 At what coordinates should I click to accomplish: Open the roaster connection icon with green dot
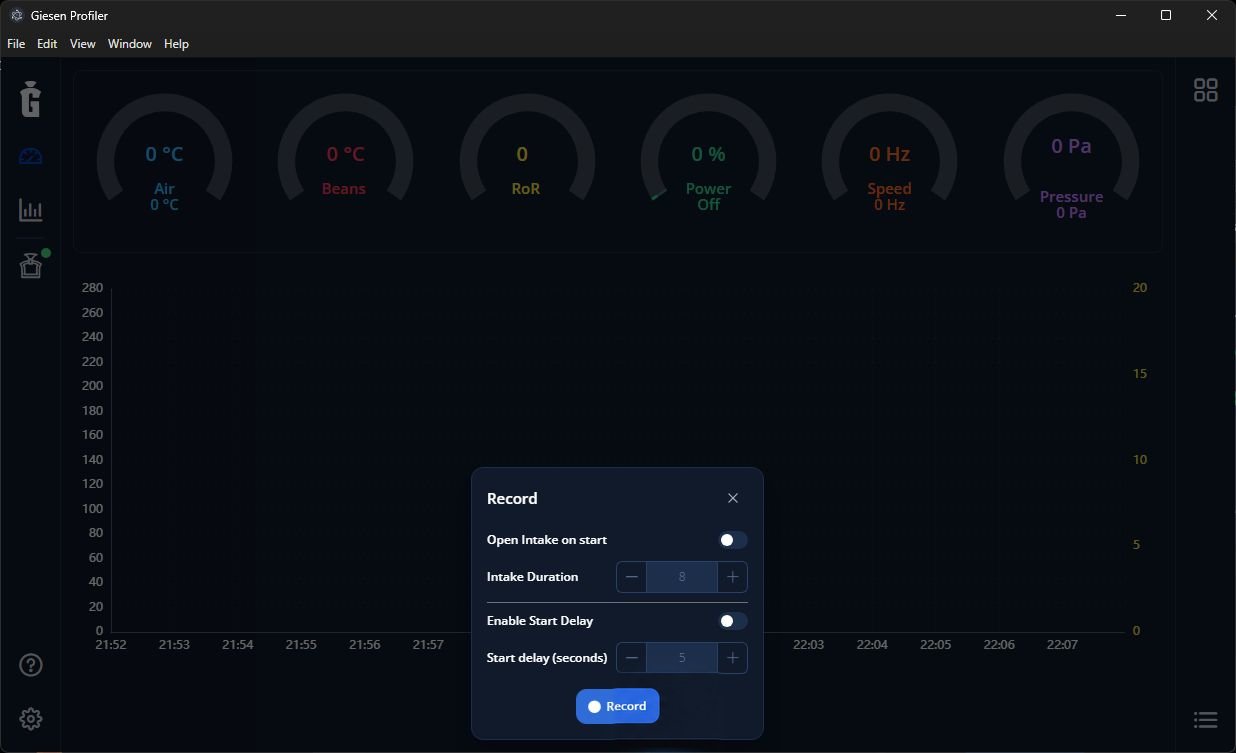(32, 265)
